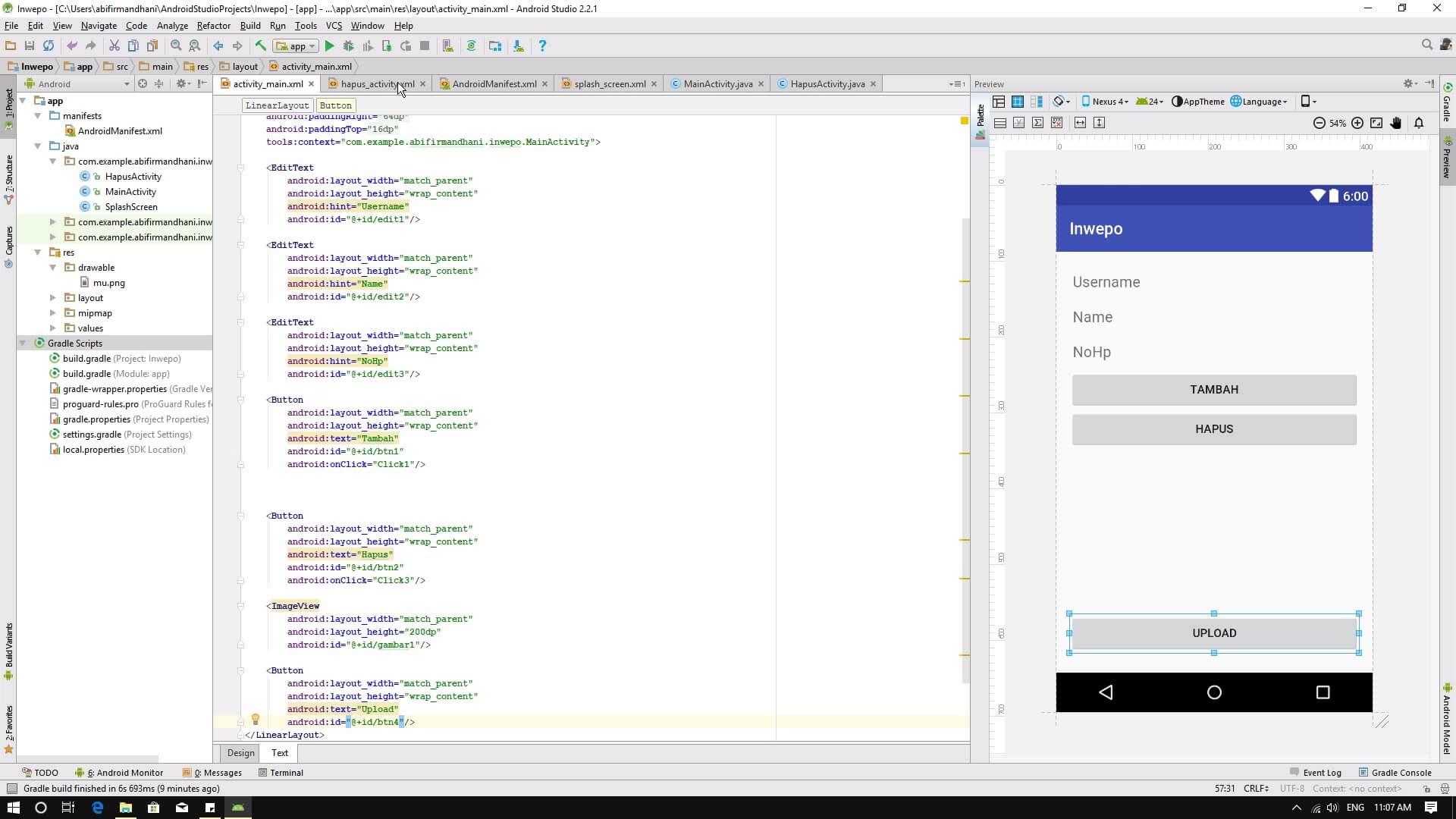
Task: Open the Nexus 4 device dropdown
Action: pyautogui.click(x=1105, y=102)
